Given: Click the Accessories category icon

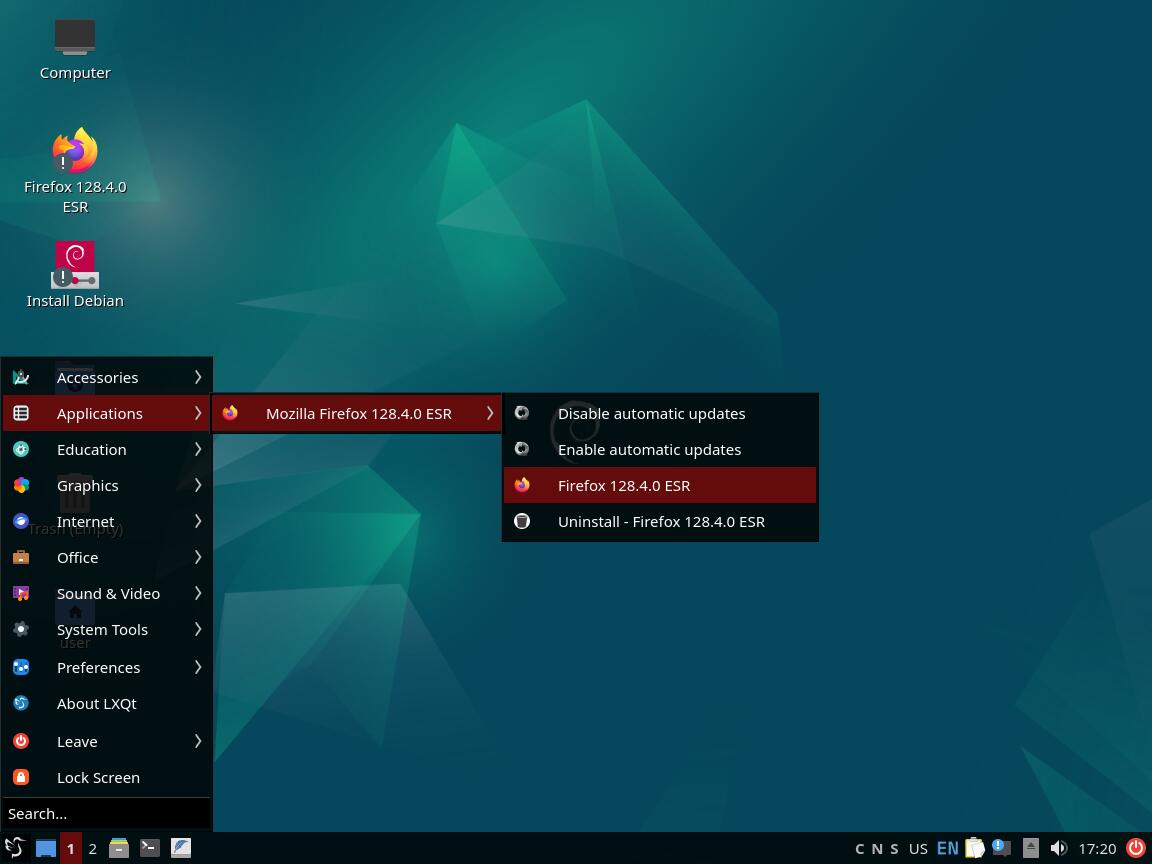Looking at the screenshot, I should (x=21, y=378).
